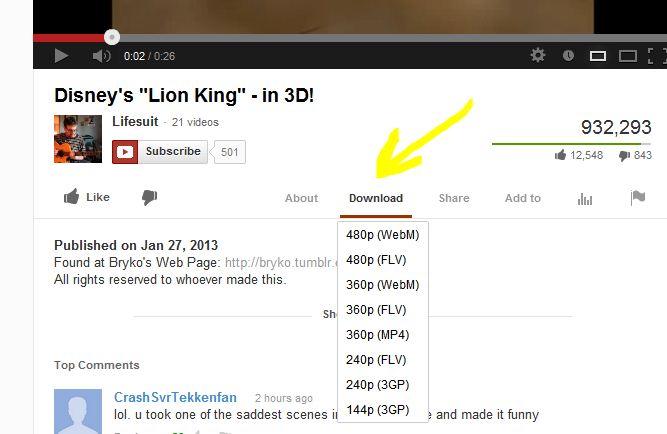Open the bryko.tumblr link in description
The image size is (667, 434).
pyautogui.click(x=281, y=263)
